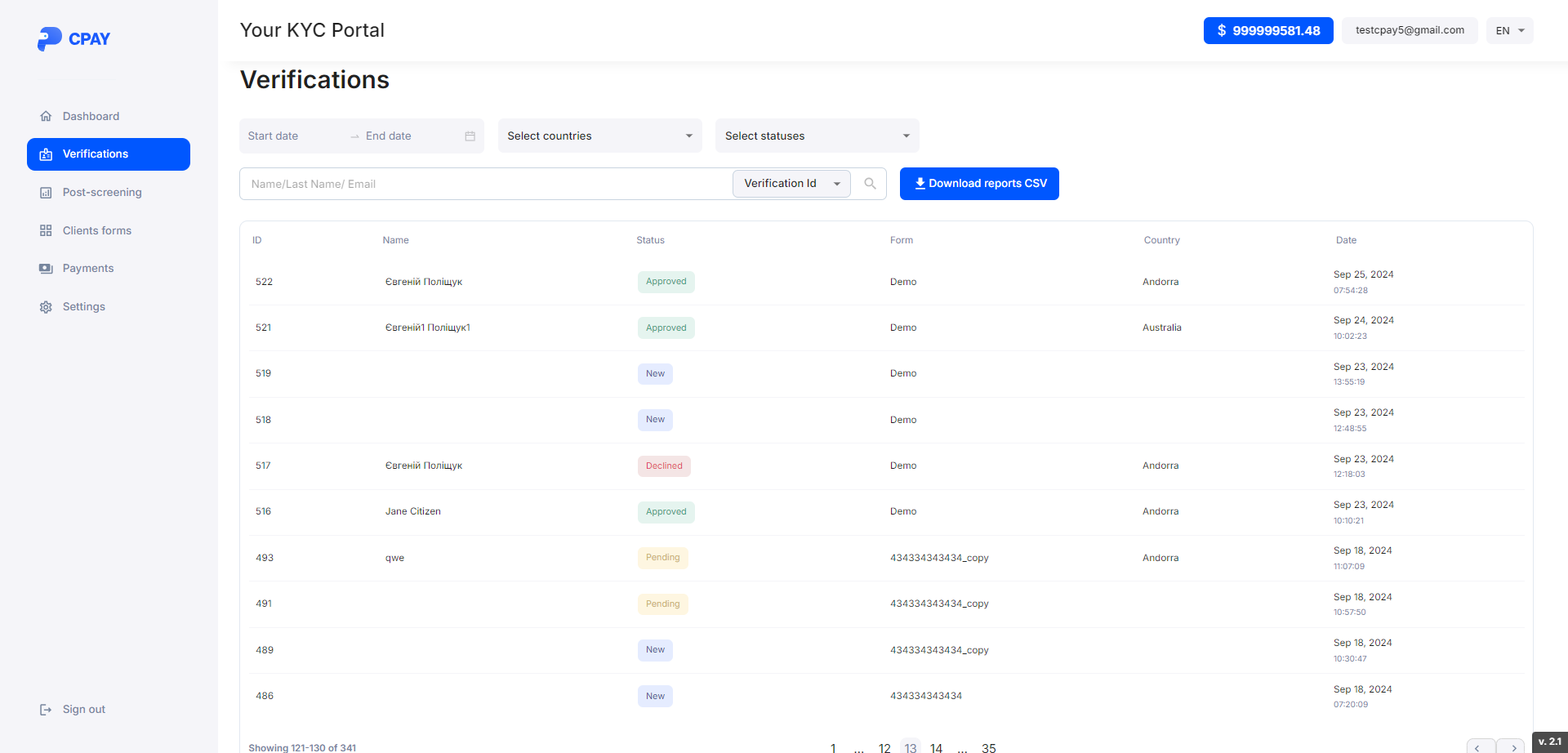1568x753 pixels.
Task: Click the Dashboard home icon
Action: pos(46,117)
